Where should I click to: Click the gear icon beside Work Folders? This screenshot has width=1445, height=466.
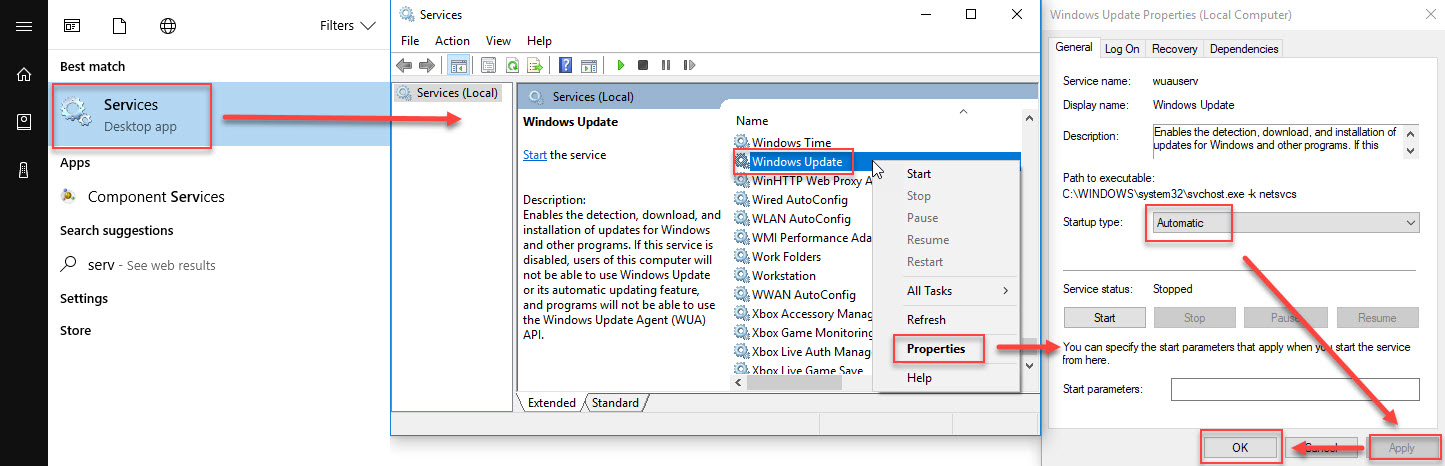coord(742,256)
